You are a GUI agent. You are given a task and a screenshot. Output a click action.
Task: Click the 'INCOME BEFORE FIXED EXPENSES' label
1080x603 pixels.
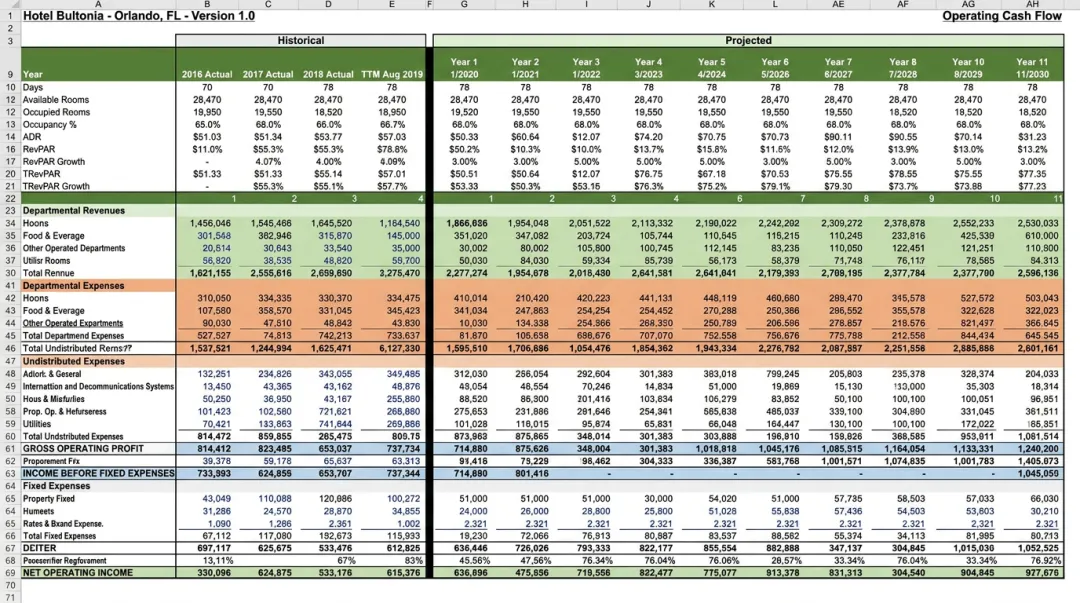[98, 473]
